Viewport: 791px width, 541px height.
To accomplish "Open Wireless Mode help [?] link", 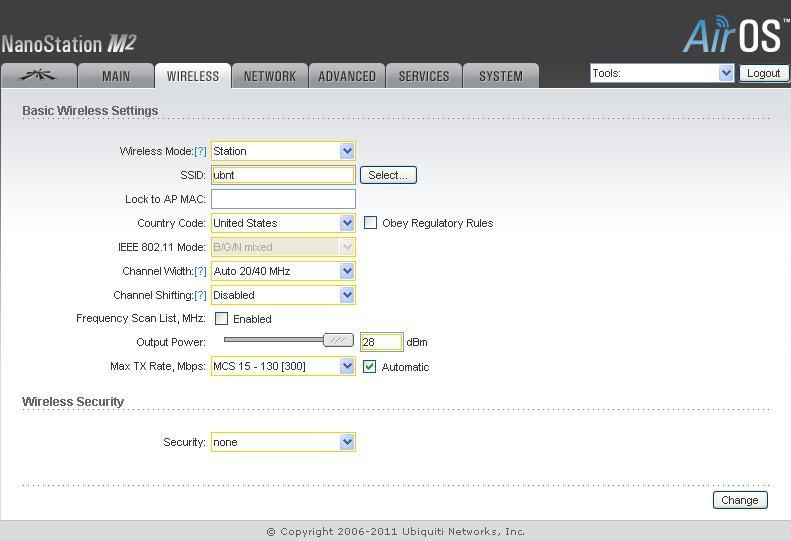I will (200, 152).
